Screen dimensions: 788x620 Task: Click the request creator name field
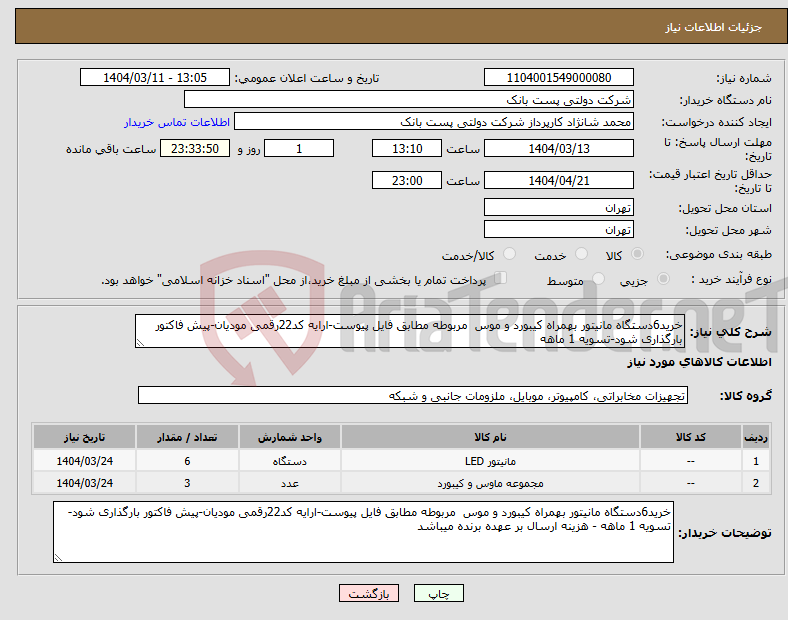[x=434, y=122]
